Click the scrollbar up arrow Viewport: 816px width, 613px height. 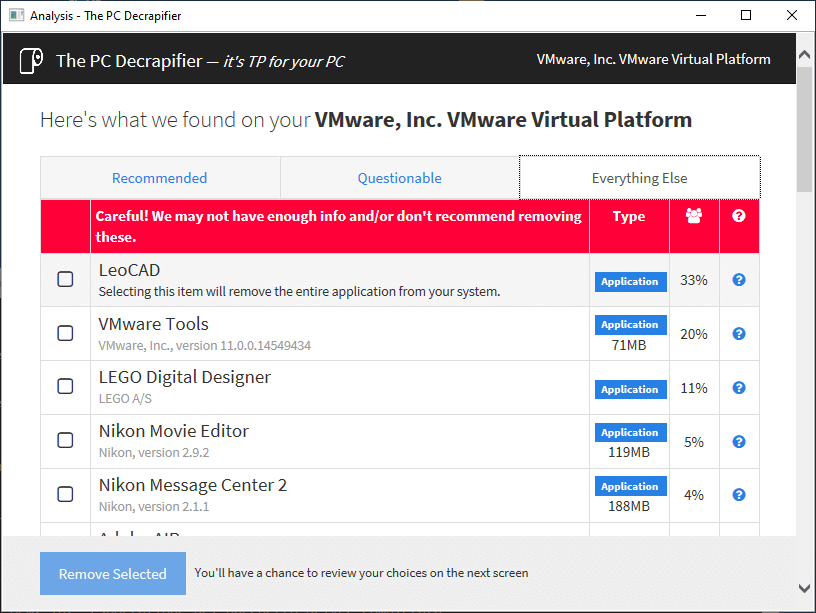click(804, 54)
